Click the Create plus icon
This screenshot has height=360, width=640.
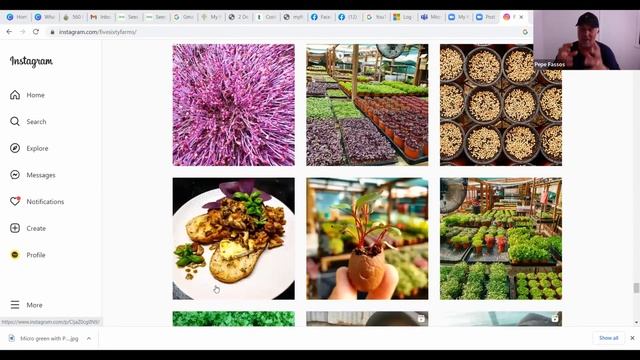pos(15,228)
